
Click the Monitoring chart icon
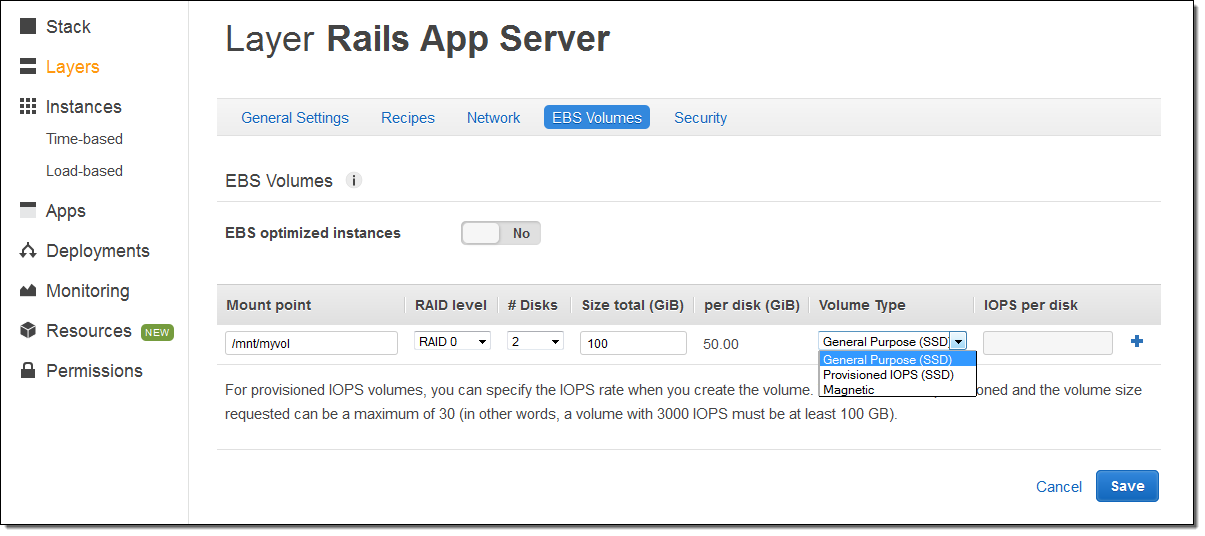[28, 291]
